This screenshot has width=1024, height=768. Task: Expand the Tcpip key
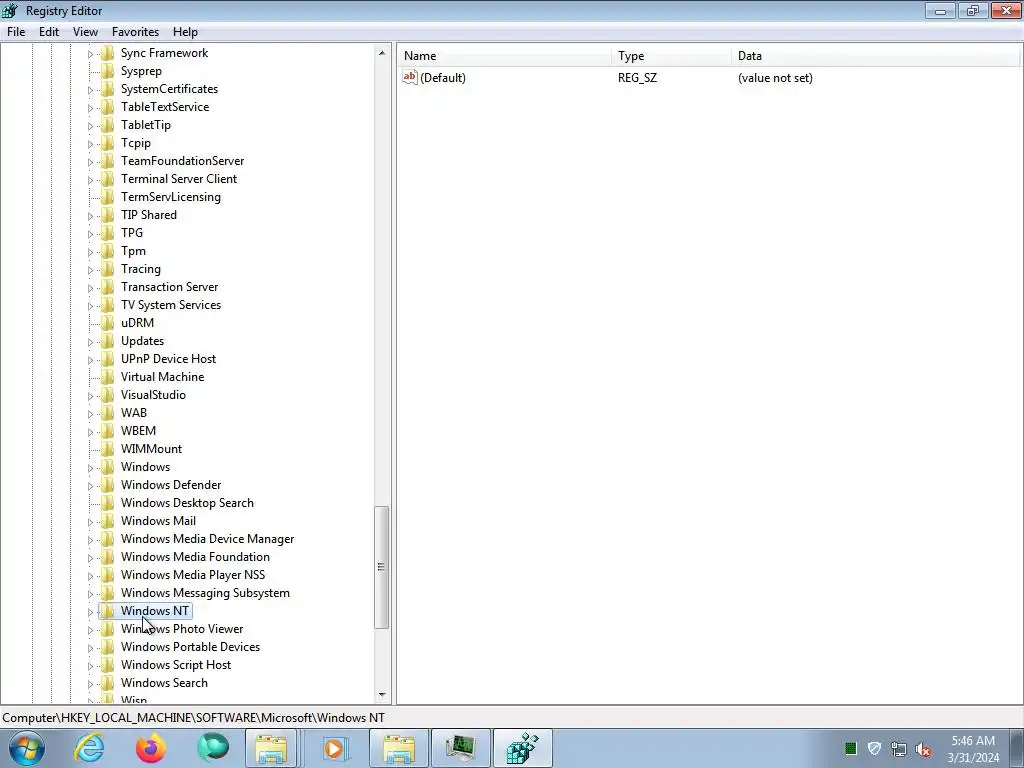(90, 144)
